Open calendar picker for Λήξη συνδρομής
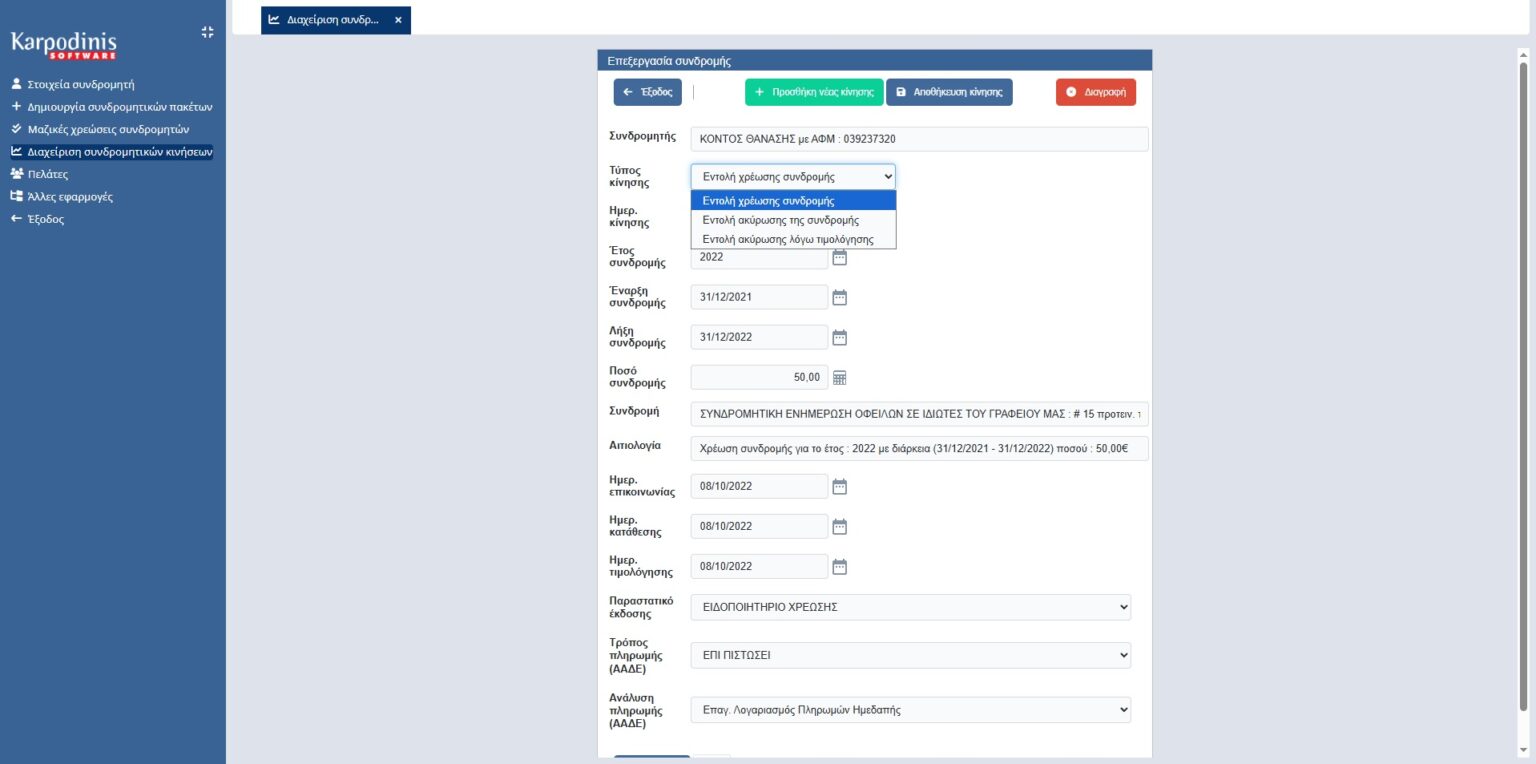The image size is (1536, 764). [x=839, y=337]
